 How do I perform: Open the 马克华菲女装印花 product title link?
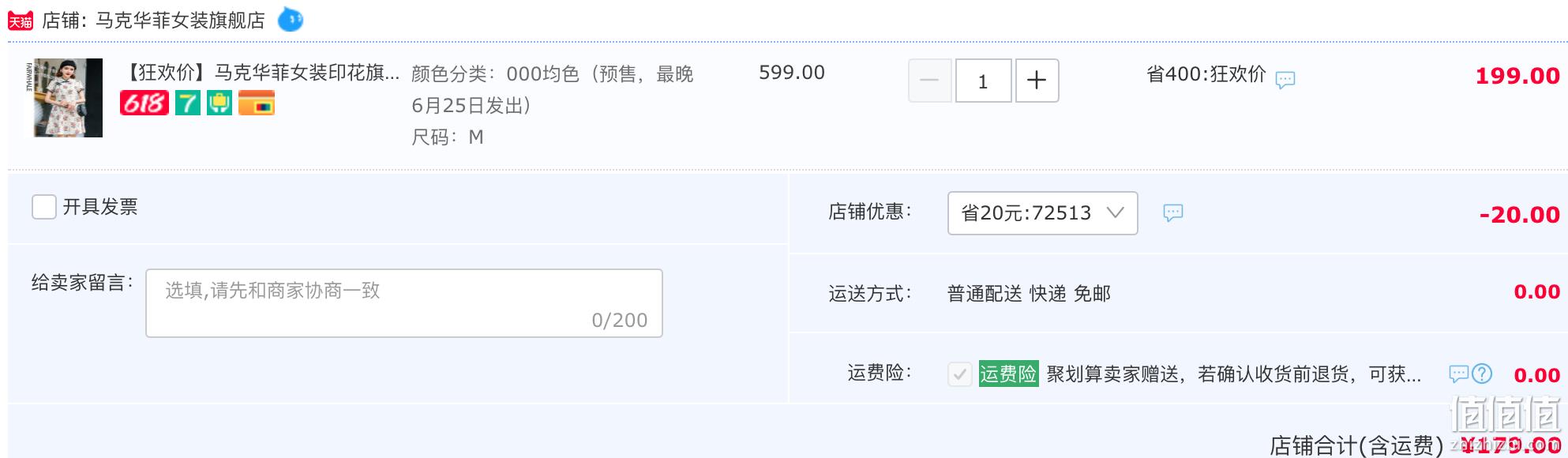[261, 73]
